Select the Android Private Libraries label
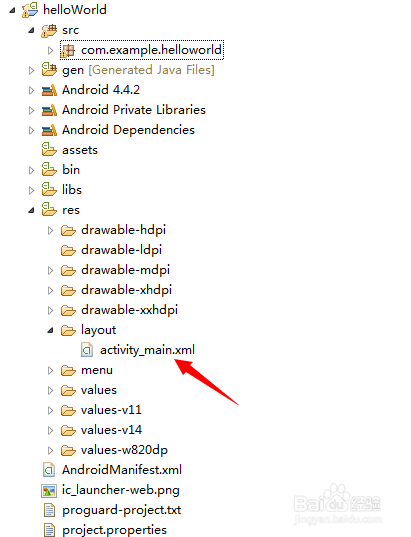This screenshot has height=537, width=411. tap(134, 110)
